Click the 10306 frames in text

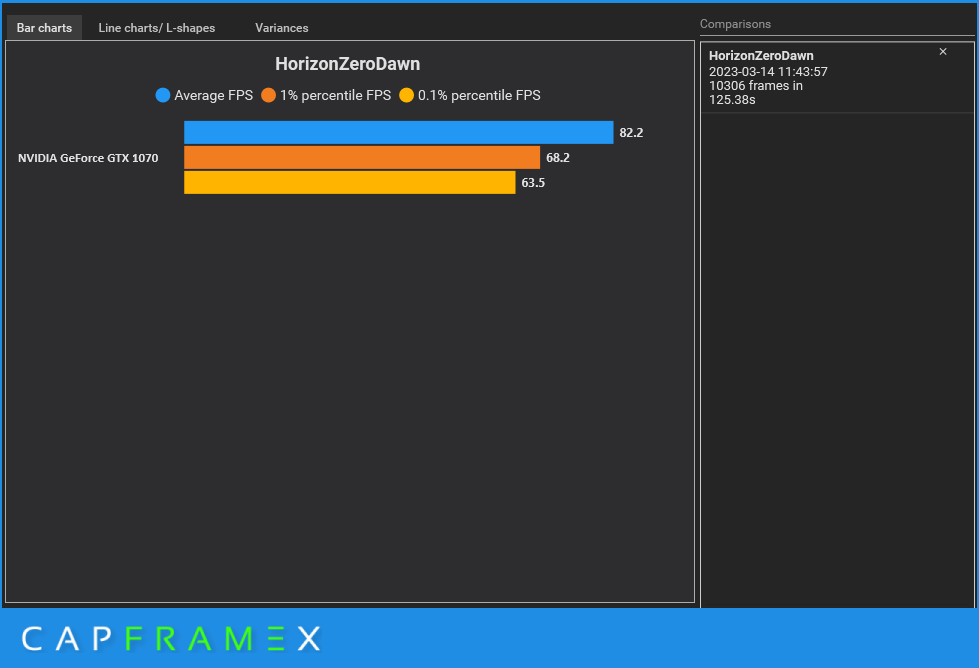pyautogui.click(x=755, y=86)
